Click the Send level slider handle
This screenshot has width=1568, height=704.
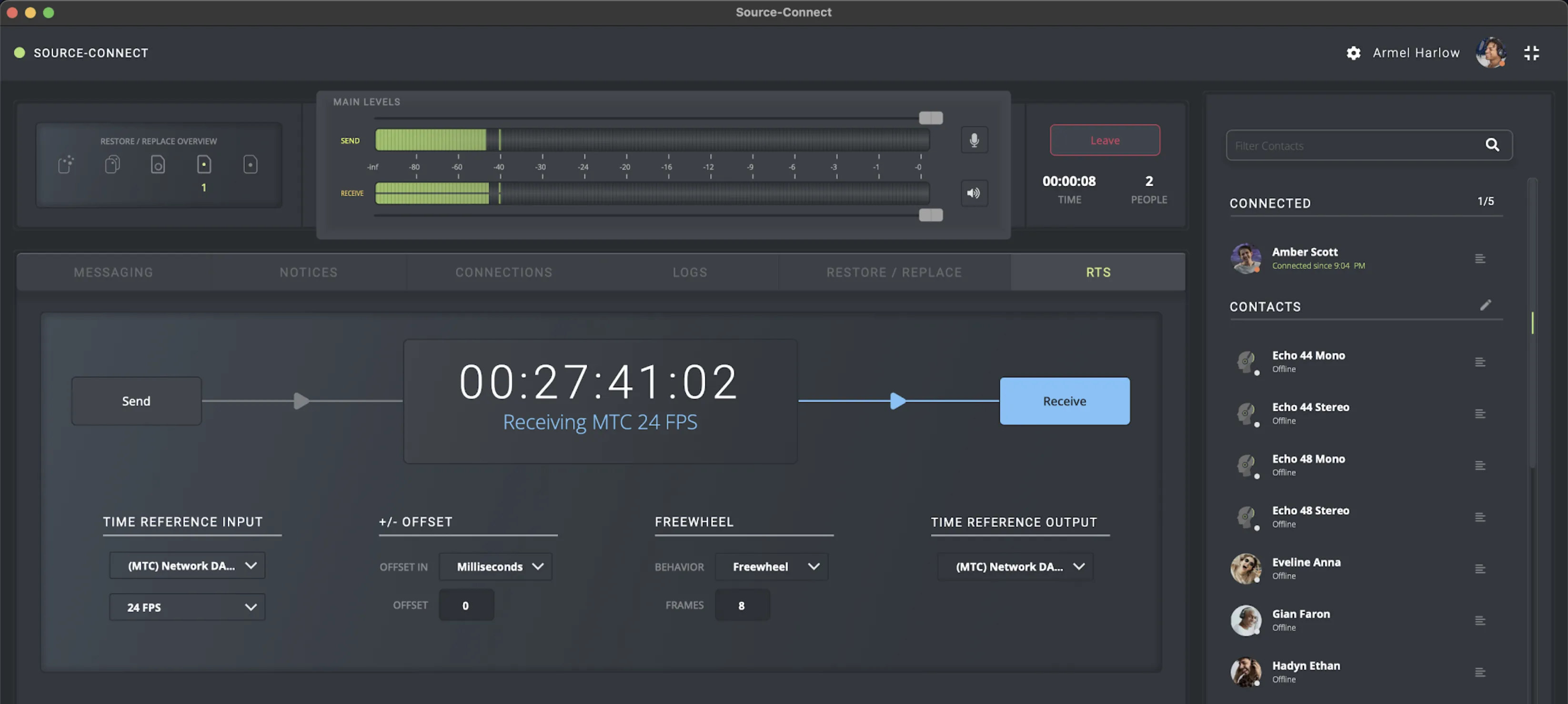coord(931,118)
